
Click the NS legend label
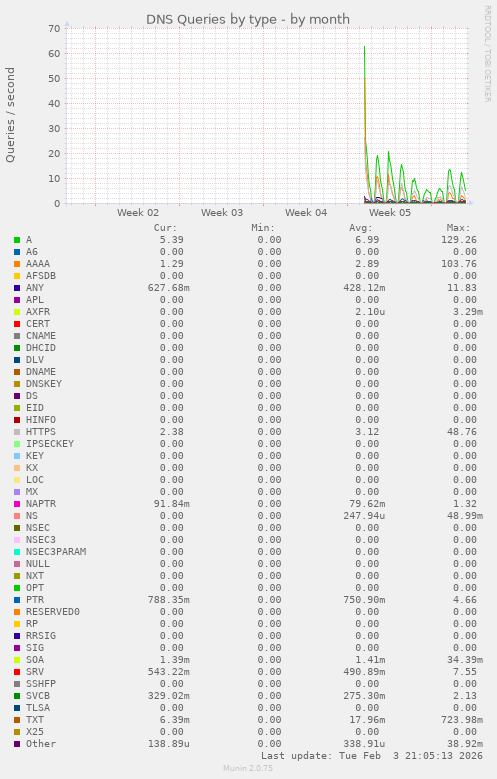coord(32,516)
